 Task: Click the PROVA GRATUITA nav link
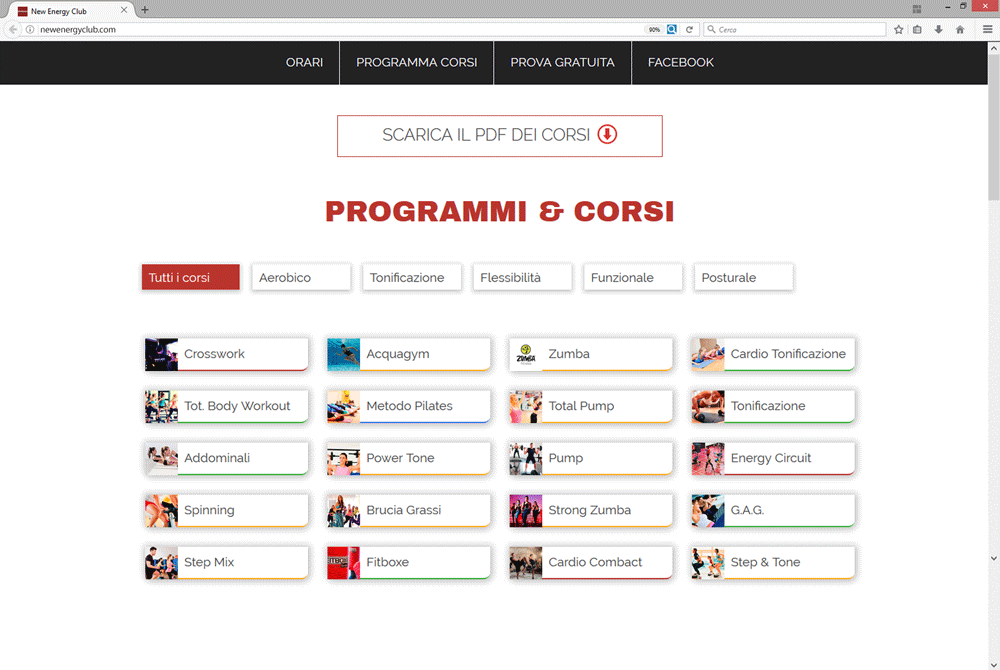(x=562, y=62)
